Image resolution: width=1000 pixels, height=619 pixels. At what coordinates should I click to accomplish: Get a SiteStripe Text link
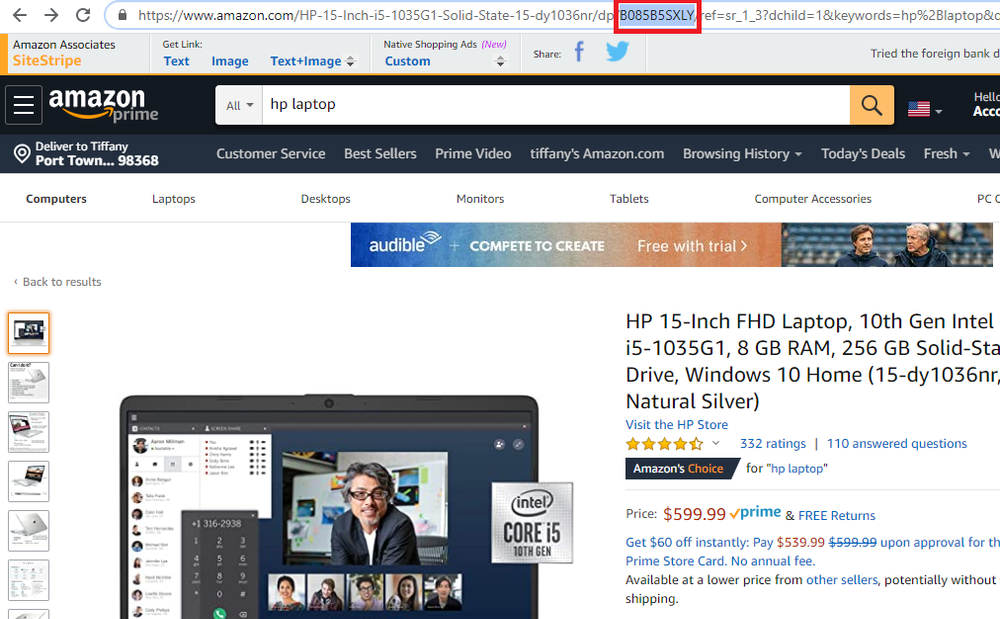coord(176,61)
